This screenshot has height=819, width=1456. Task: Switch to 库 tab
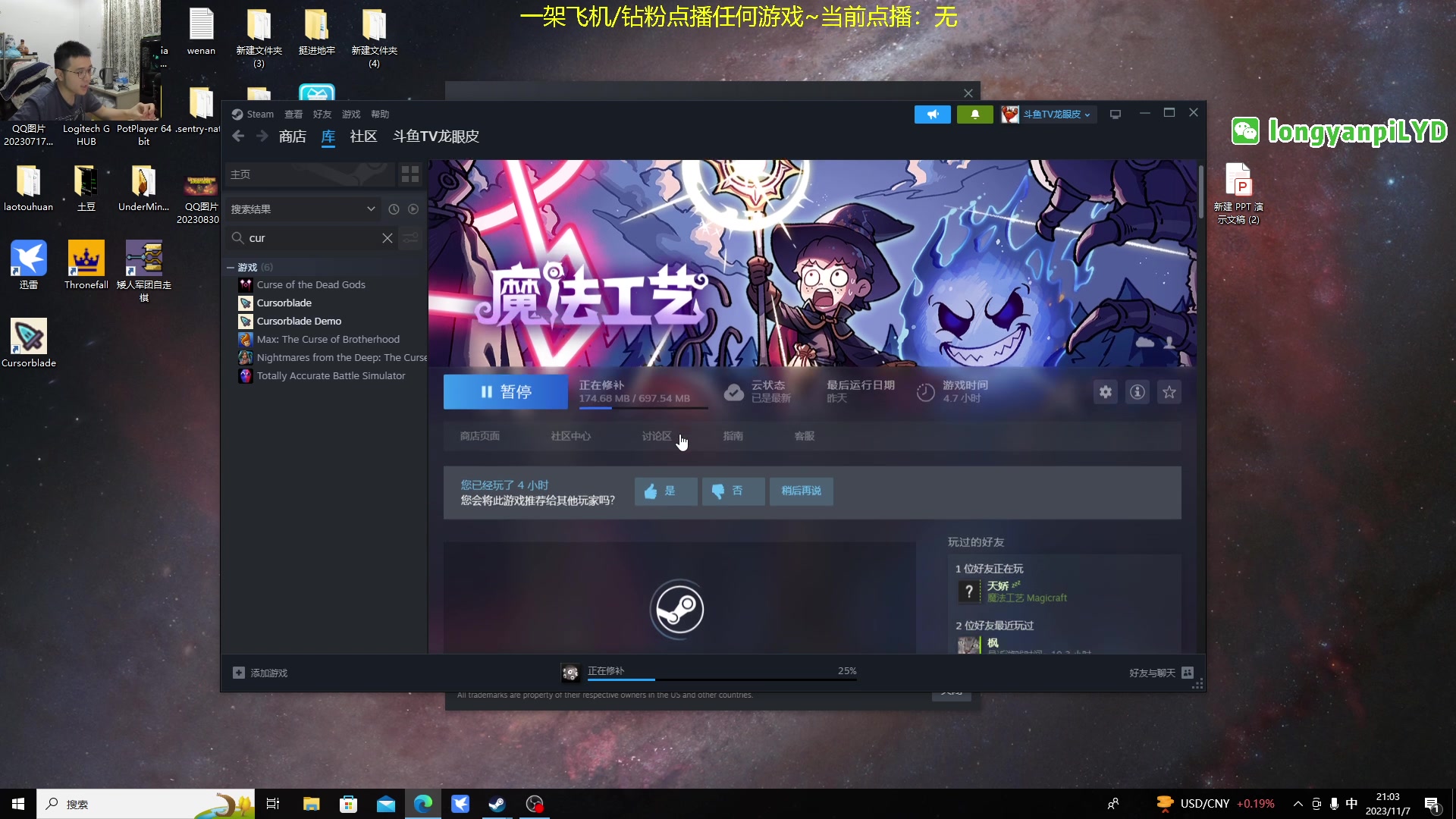click(328, 136)
